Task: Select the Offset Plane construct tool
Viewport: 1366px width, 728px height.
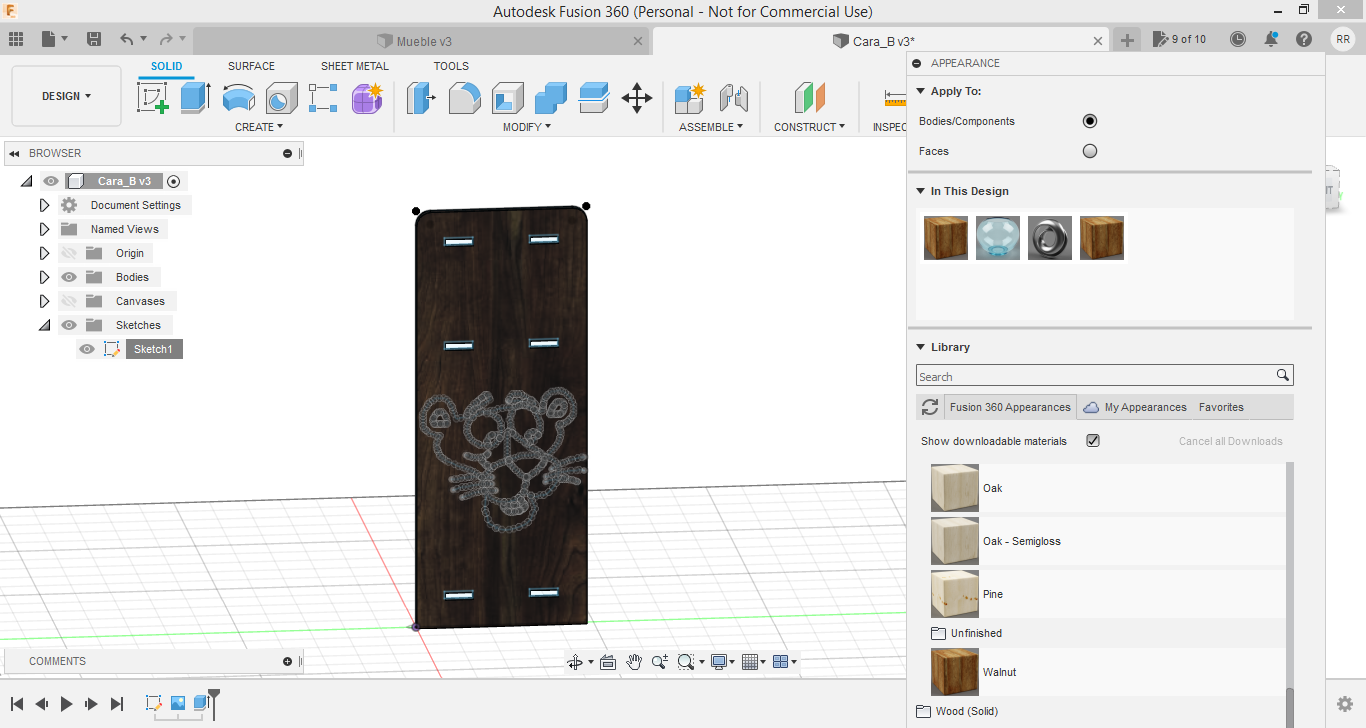Action: point(809,98)
